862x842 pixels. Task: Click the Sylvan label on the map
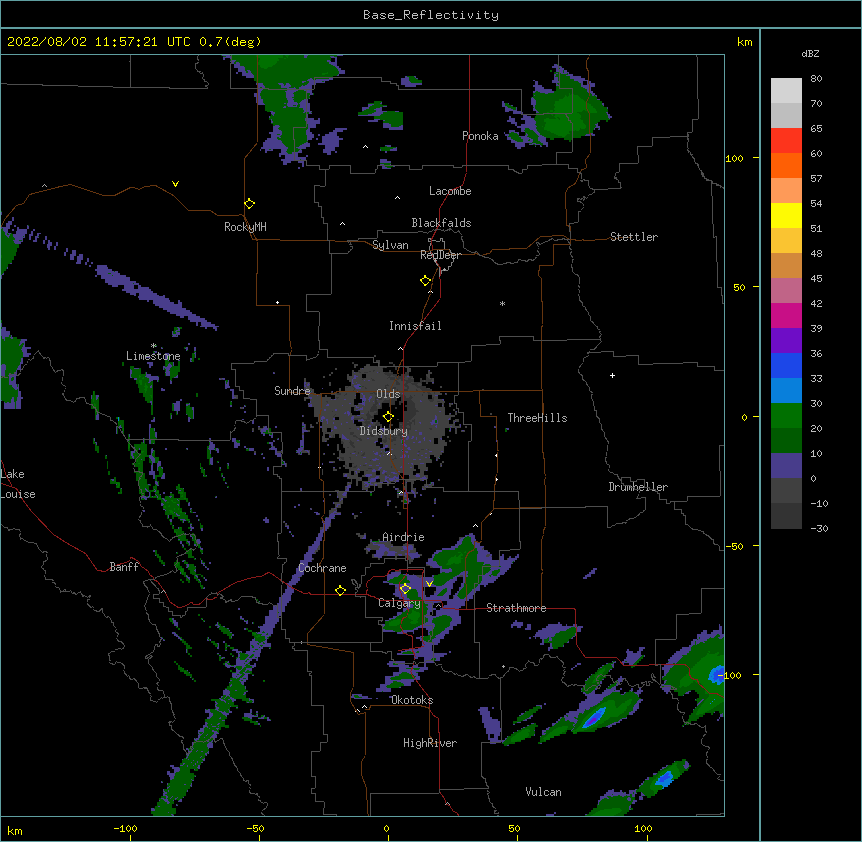click(390, 245)
